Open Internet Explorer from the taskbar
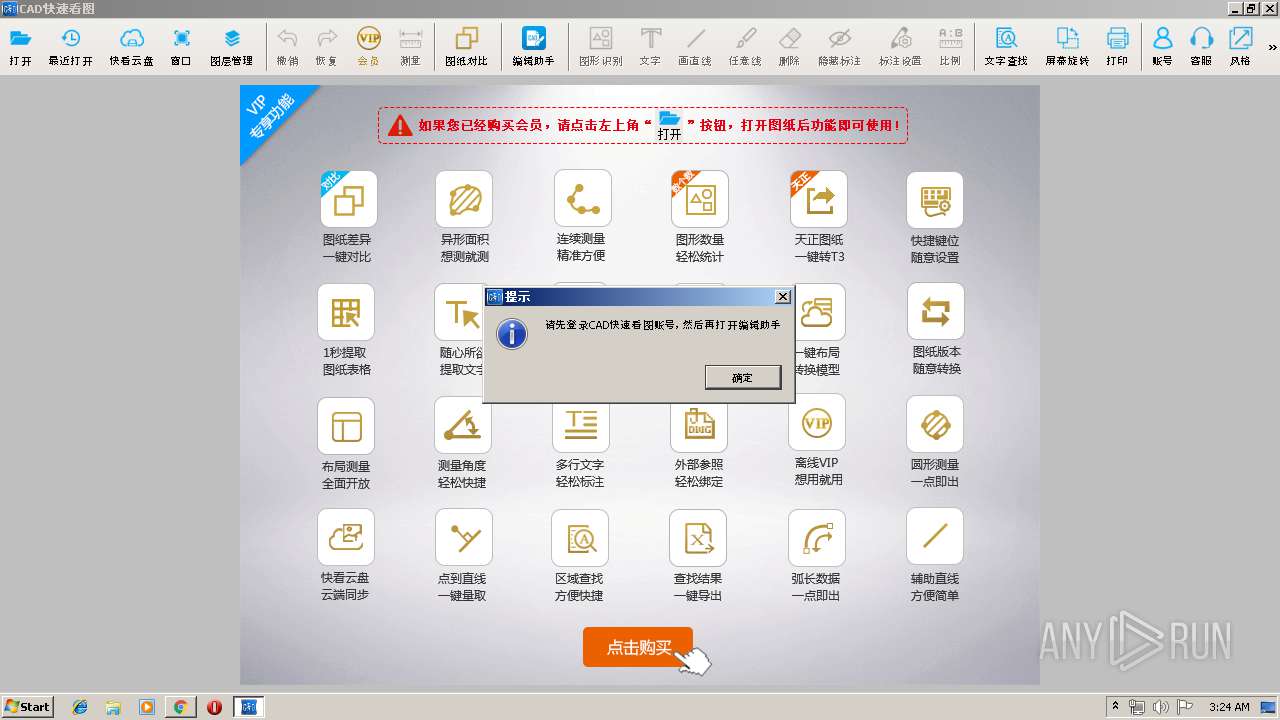 (80, 707)
